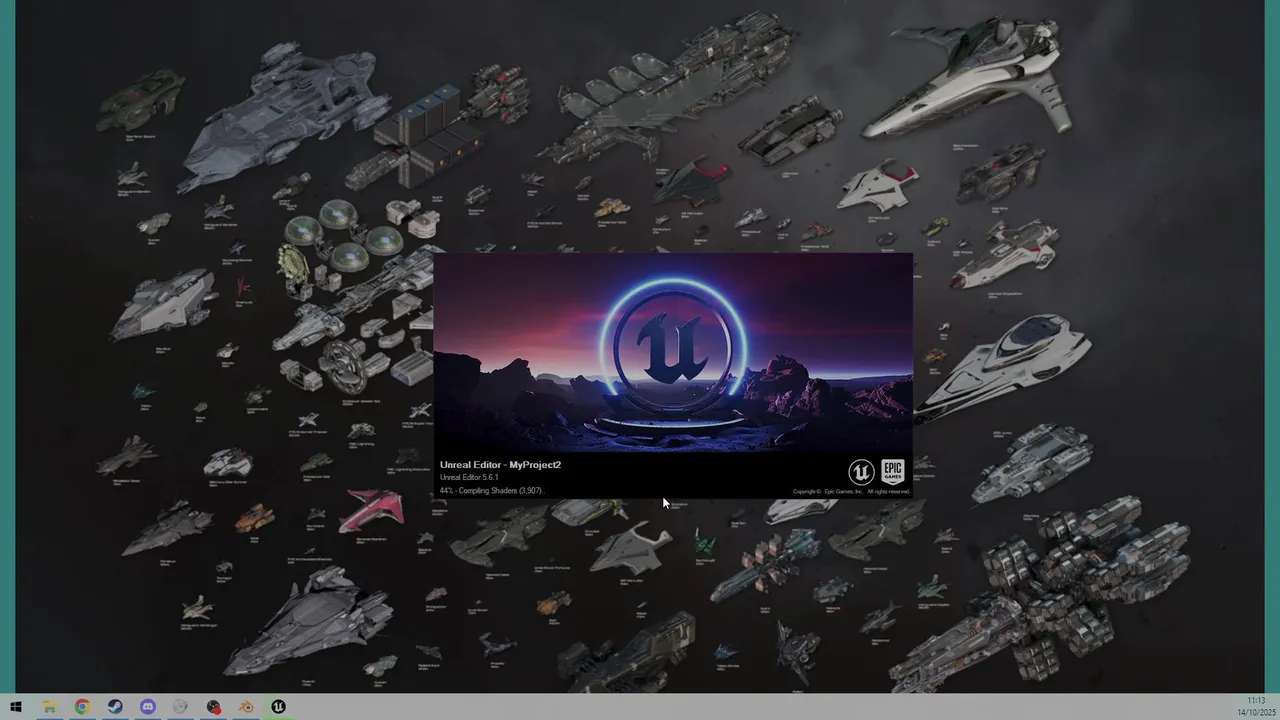Open Discord from the taskbar
Viewport: 1280px width, 720px height.
148,707
